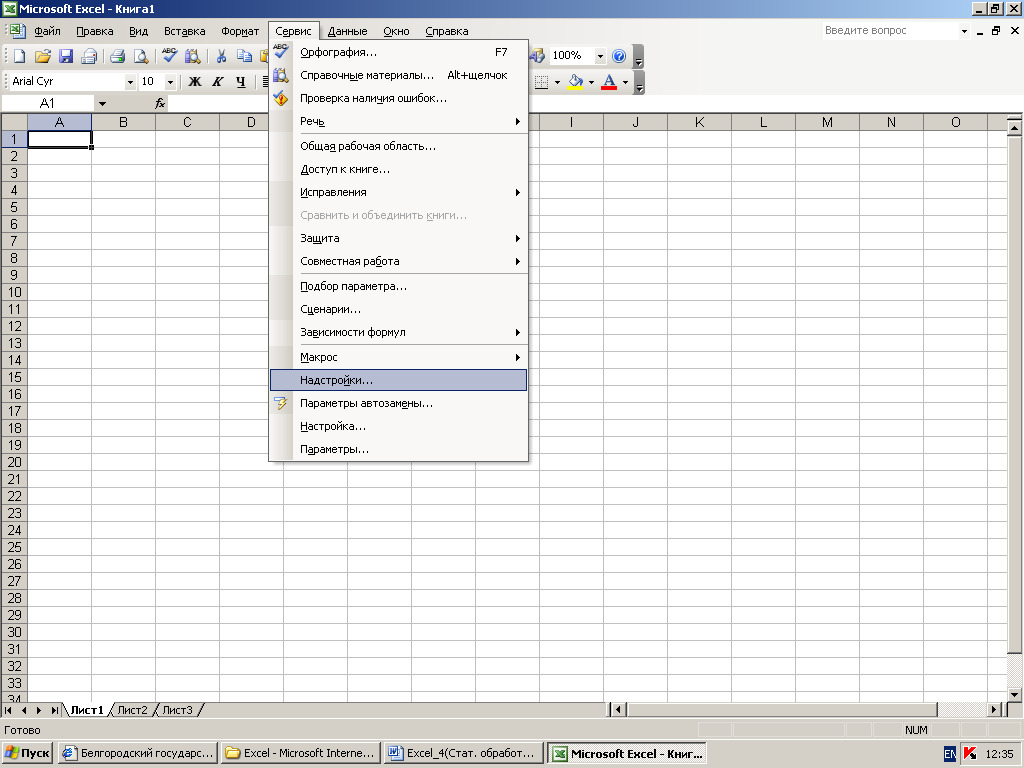Save the workbook with diskette icon
Screen dimensions: 1024x768
[65, 56]
